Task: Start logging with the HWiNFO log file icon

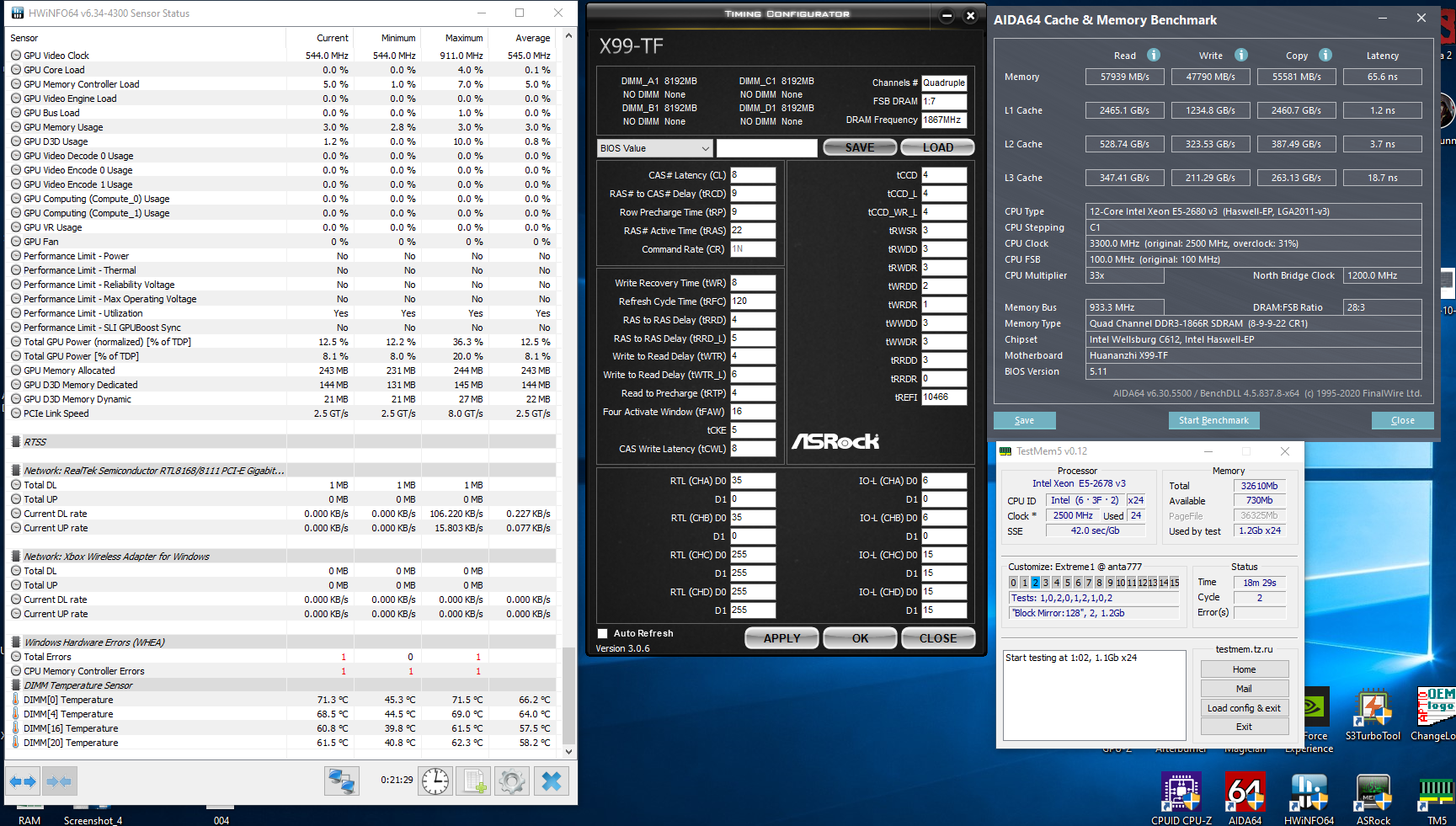Action: tap(474, 781)
